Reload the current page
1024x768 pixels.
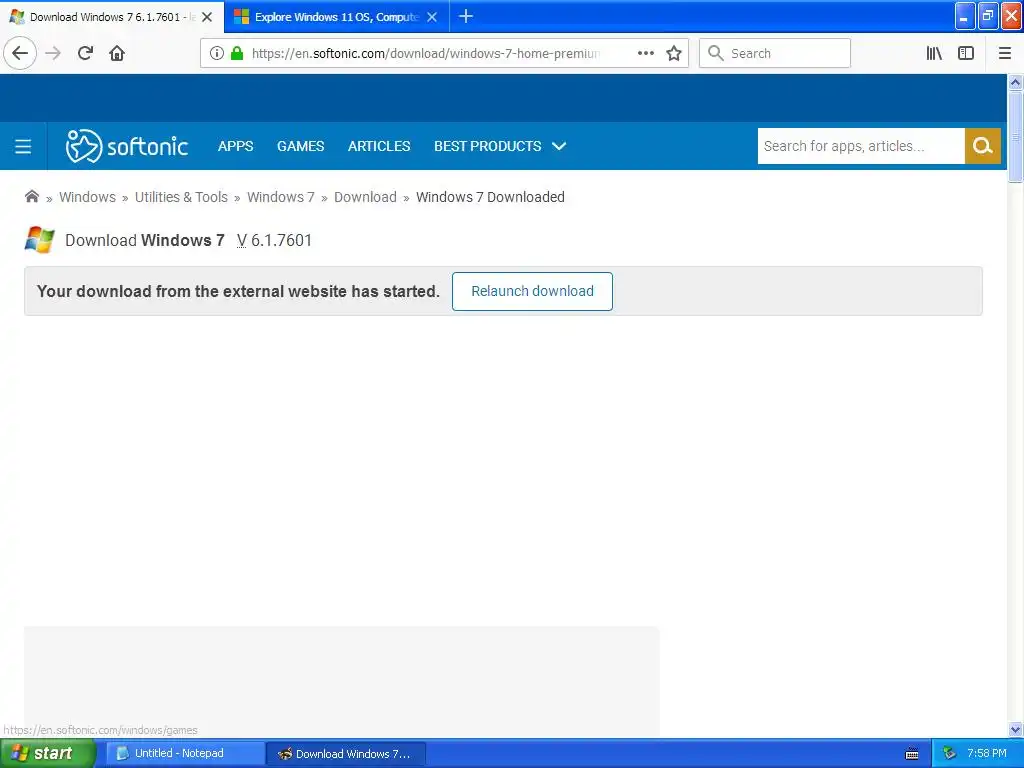point(85,53)
